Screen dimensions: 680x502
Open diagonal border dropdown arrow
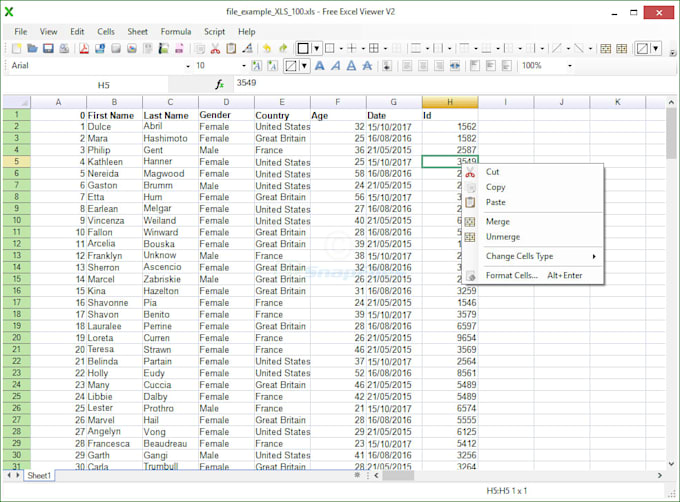point(568,49)
